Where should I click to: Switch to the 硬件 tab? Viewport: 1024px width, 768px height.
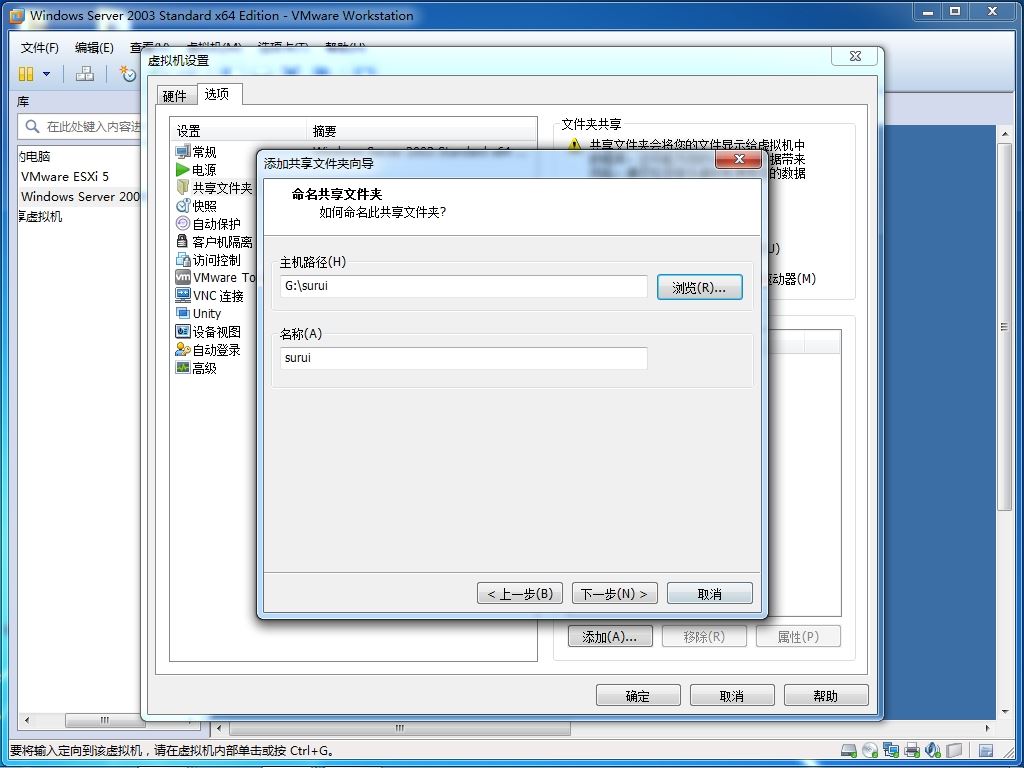point(175,96)
